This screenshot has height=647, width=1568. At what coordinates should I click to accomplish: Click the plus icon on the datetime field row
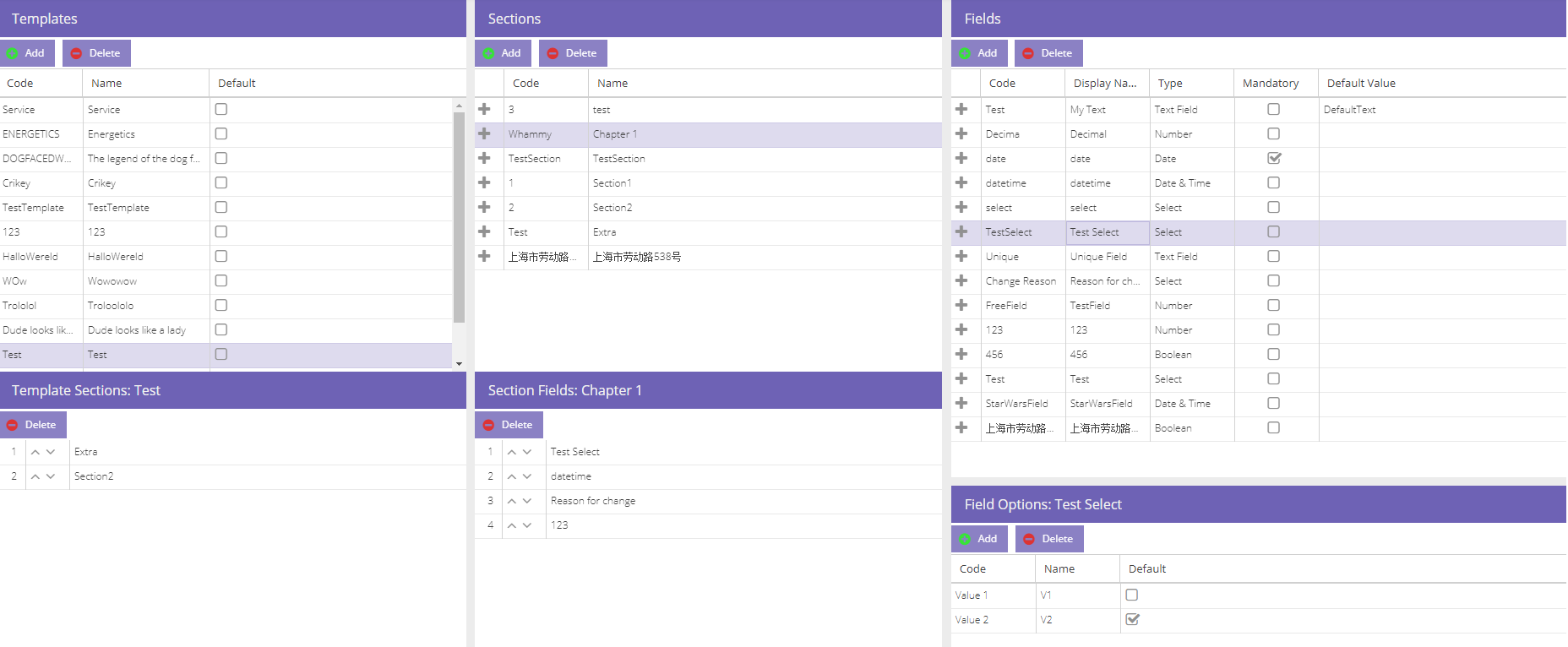coord(961,182)
